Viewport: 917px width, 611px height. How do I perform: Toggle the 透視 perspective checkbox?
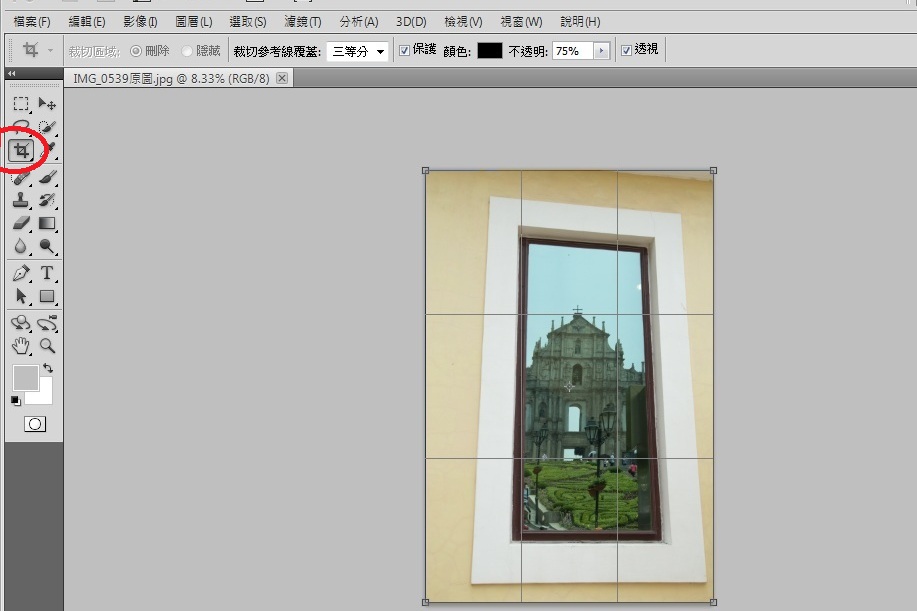626,50
